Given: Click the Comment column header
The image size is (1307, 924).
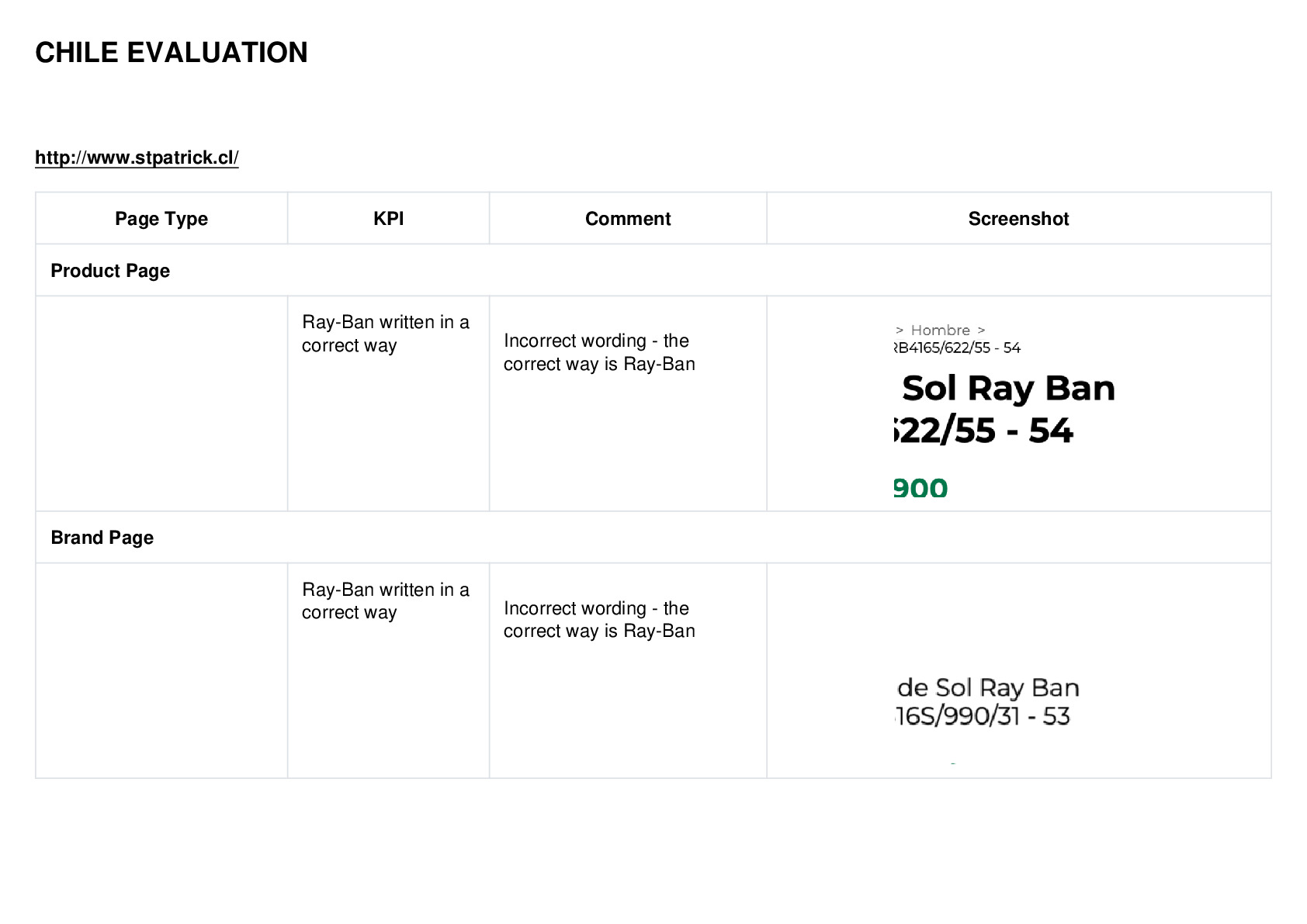Looking at the screenshot, I should 628,219.
